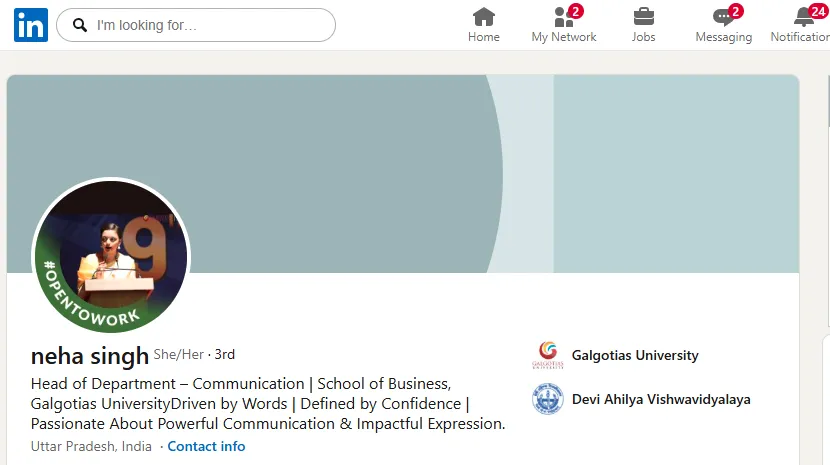Screen dimensions: 830x465
Task: Open the Home house icon
Action: [x=484, y=16]
